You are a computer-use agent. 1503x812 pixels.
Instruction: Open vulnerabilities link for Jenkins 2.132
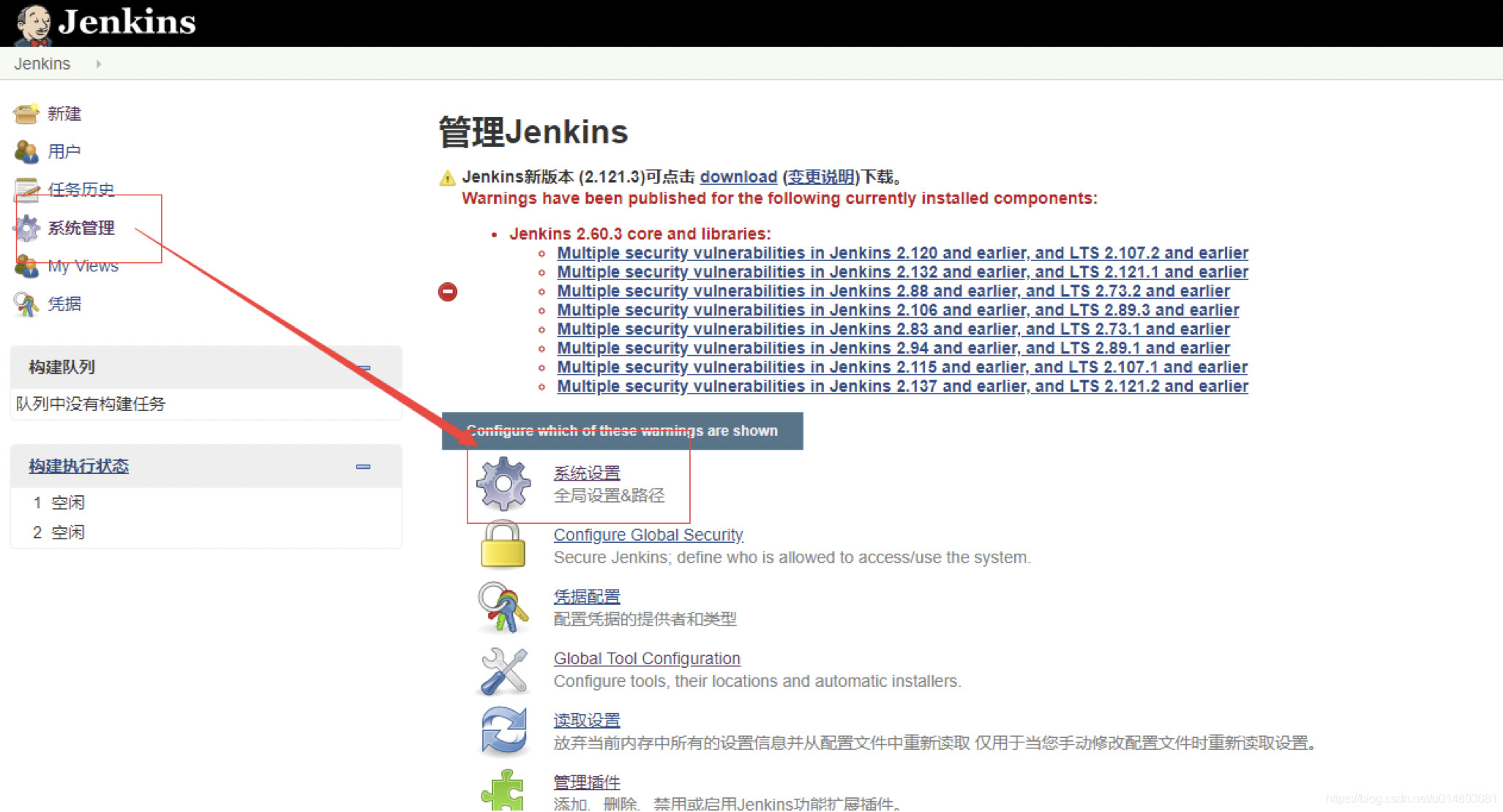[902, 272]
